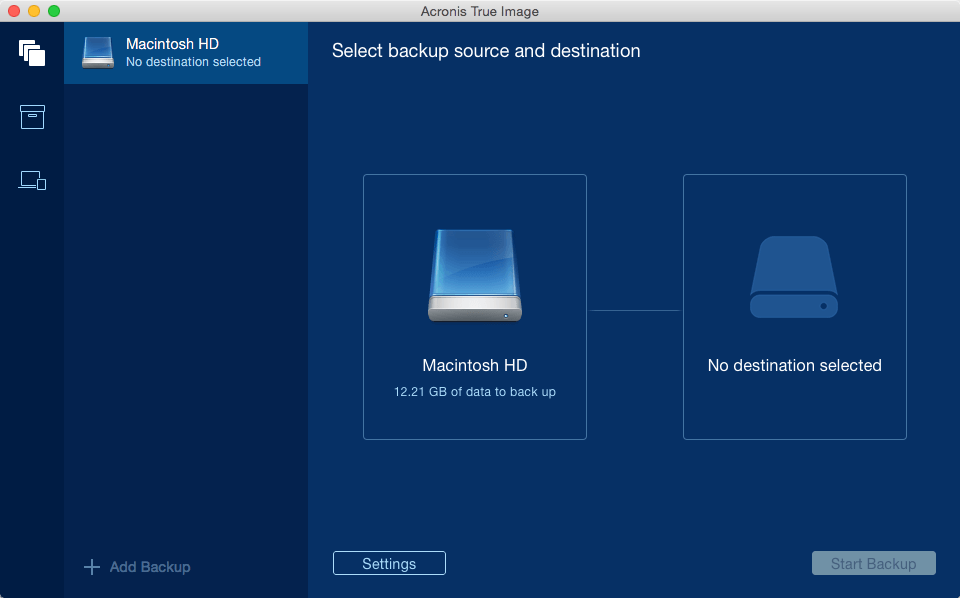Zoom the window with the green button
The image size is (960, 598).
click(x=54, y=11)
